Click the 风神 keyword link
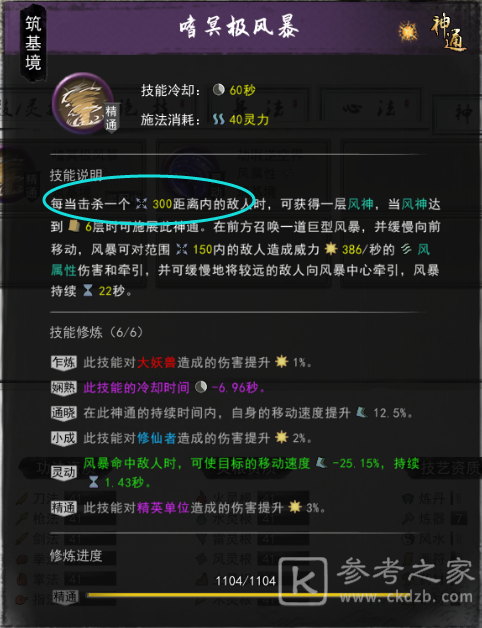This screenshot has height=628, width=482. tap(360, 204)
